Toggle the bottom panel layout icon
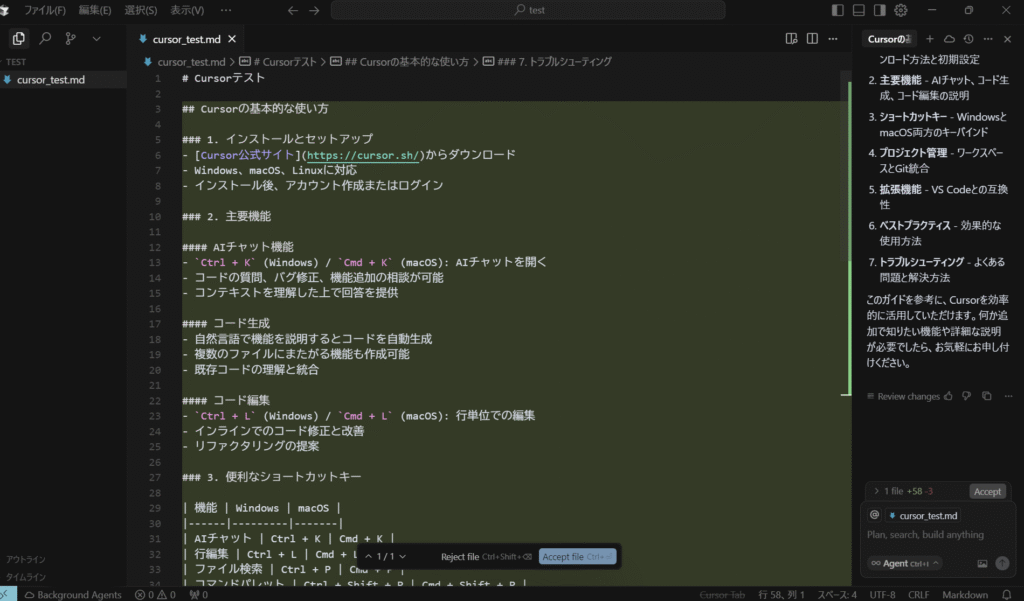1024x601 pixels. tap(859, 10)
